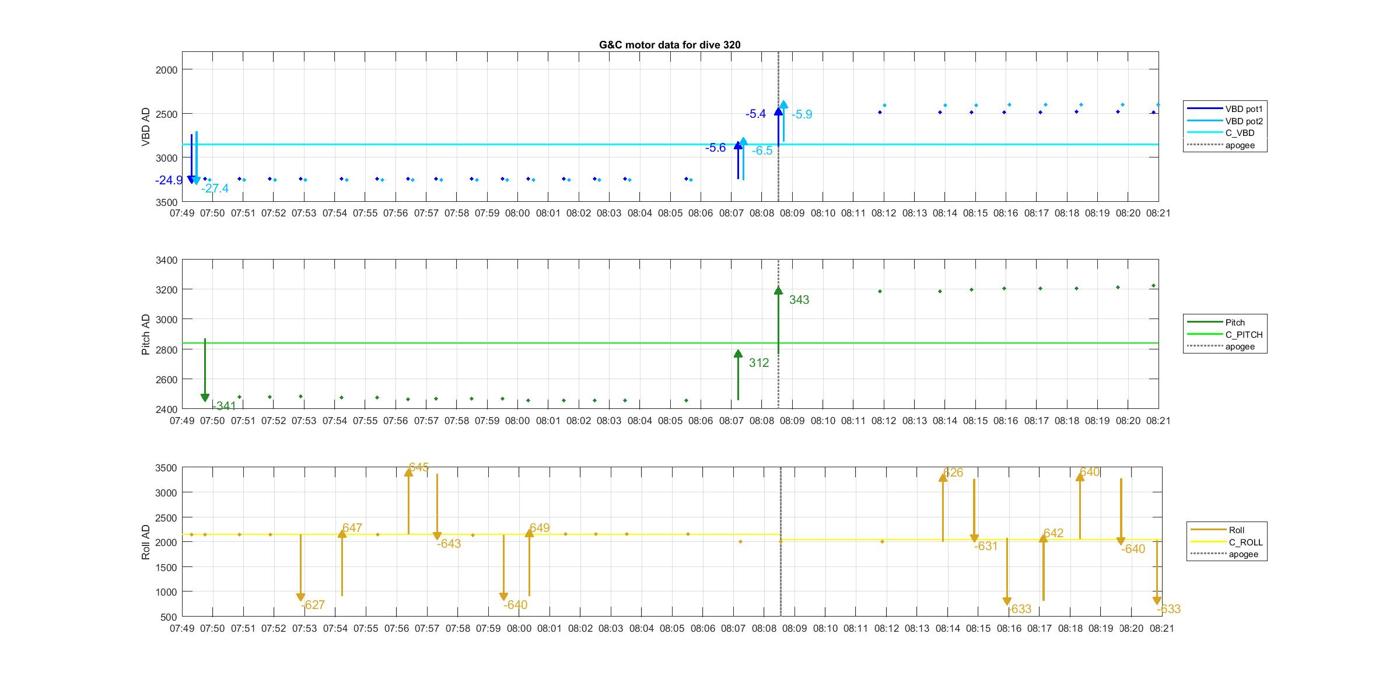The height and width of the screenshot is (693, 1400).
Task: Click the apogee entry in the VBD legend
Action: [1221, 145]
